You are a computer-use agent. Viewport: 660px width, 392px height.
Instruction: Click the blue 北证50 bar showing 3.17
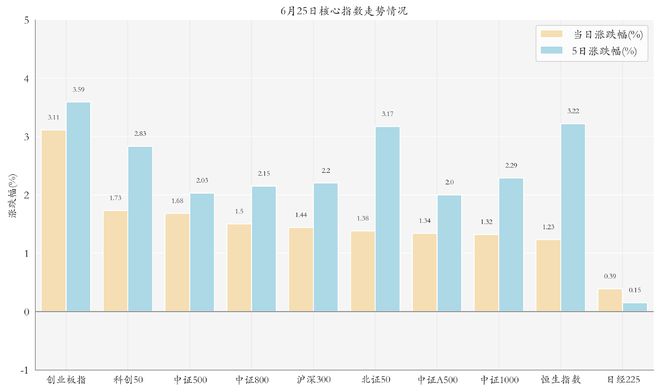[x=388, y=219]
